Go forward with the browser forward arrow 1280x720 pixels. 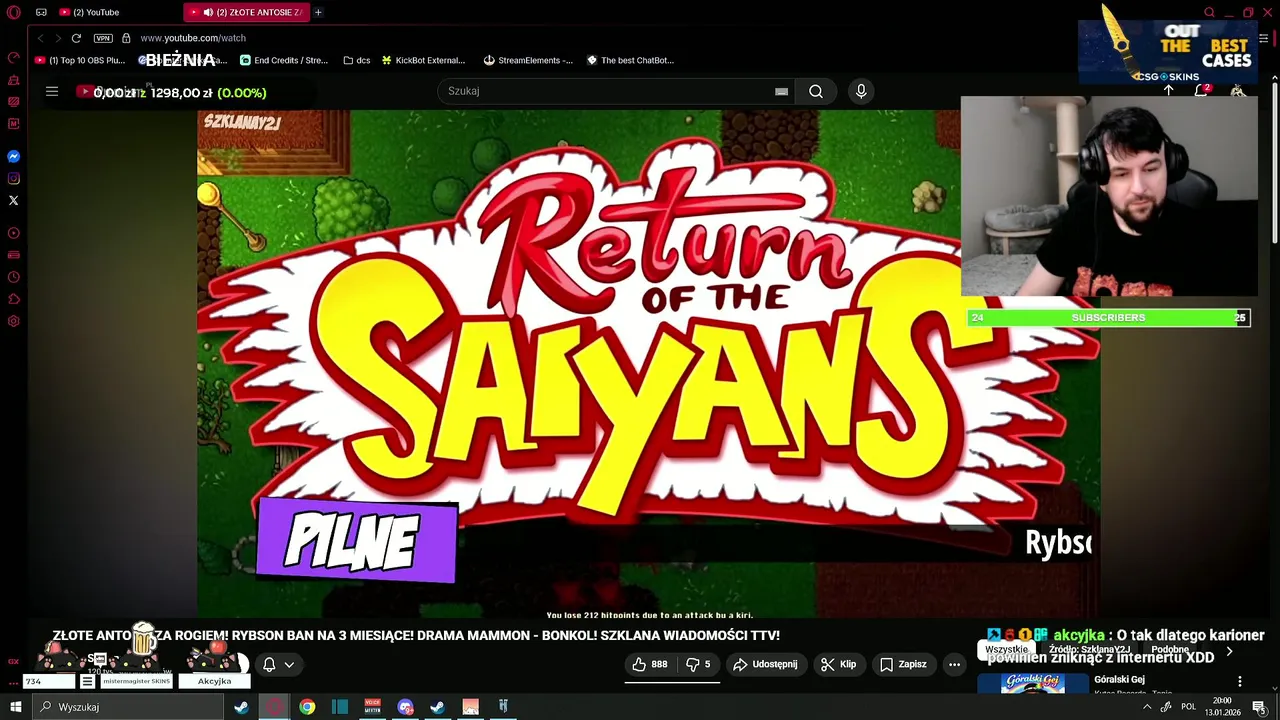click(x=58, y=38)
